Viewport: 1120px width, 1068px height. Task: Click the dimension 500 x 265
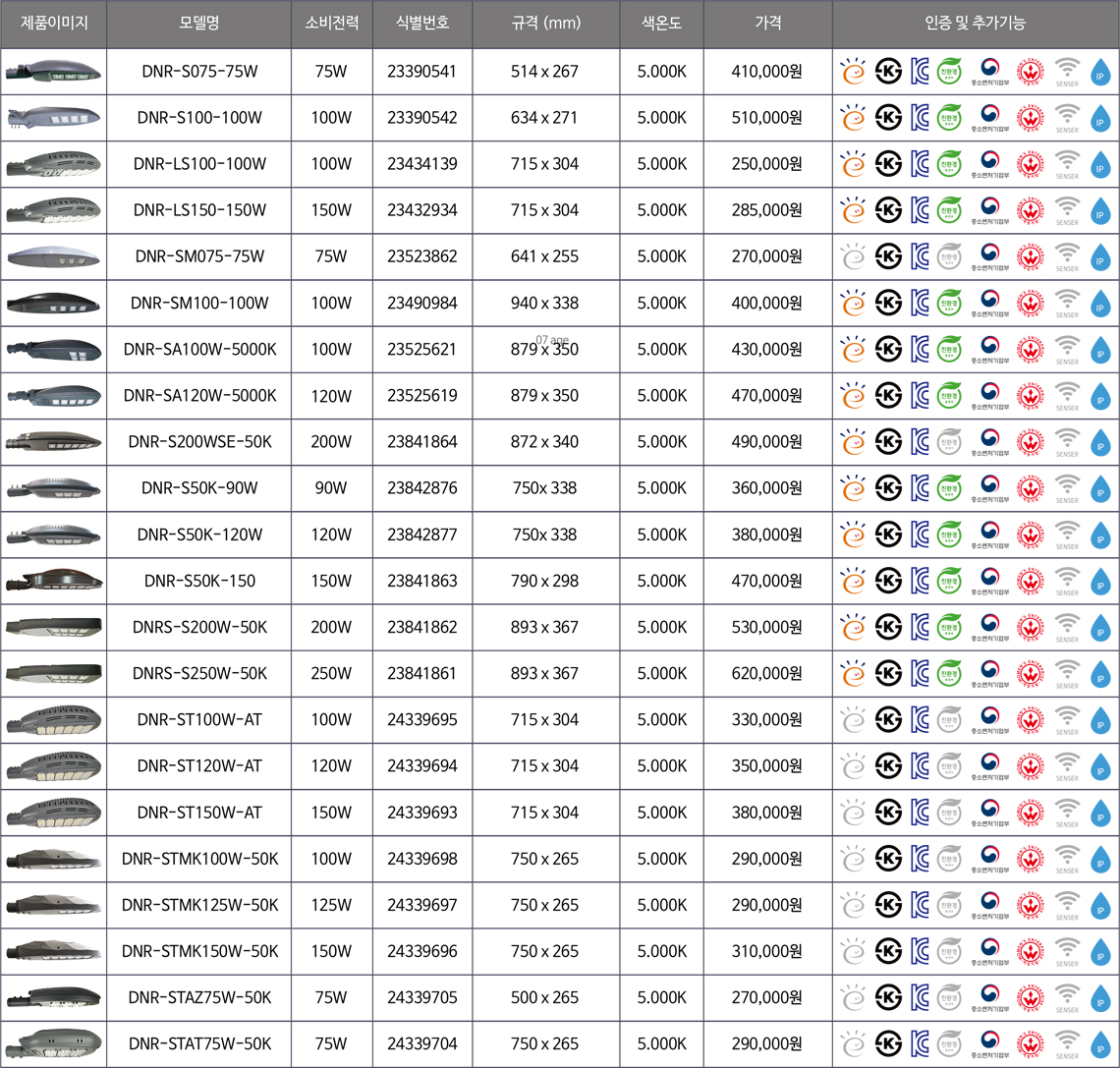[544, 998]
